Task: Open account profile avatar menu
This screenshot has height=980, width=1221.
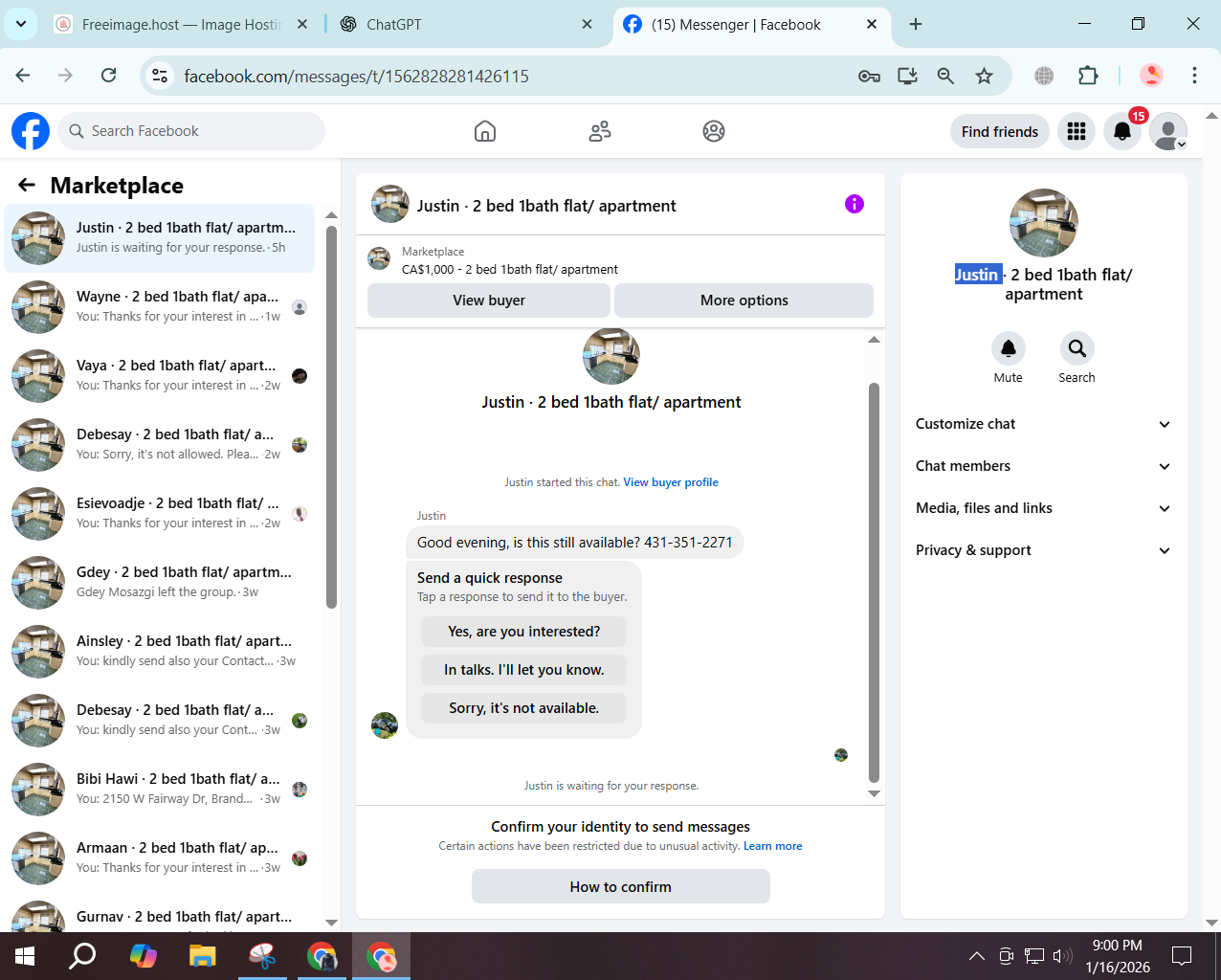Action: [1168, 131]
